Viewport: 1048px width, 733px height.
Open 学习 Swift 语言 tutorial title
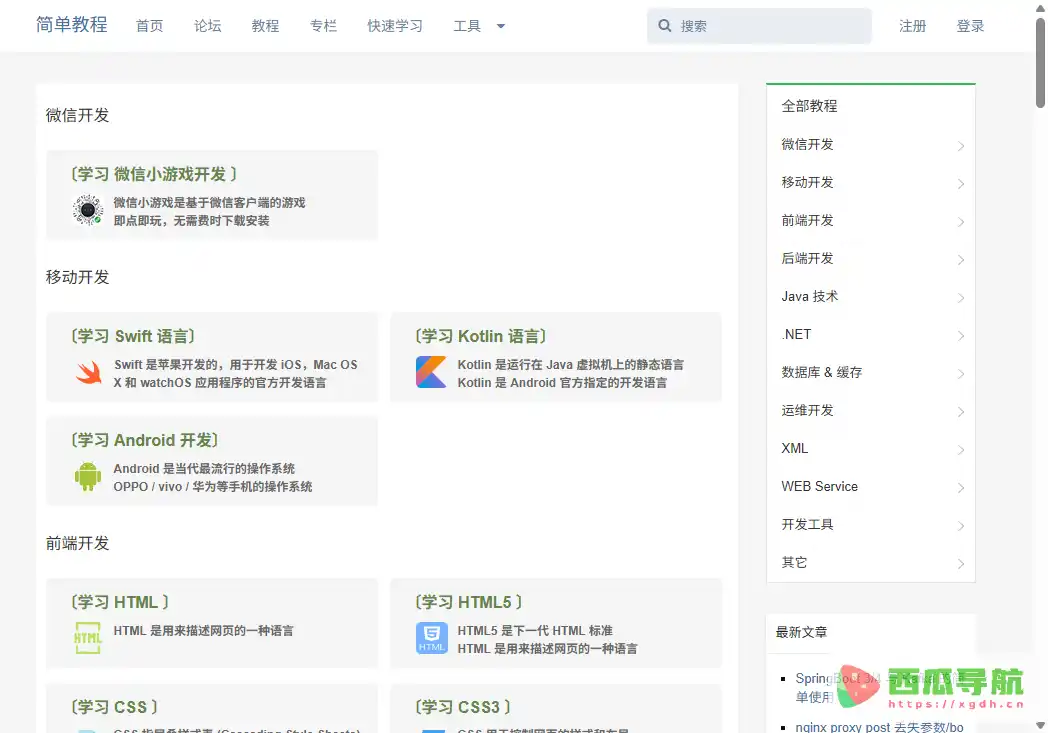(133, 336)
